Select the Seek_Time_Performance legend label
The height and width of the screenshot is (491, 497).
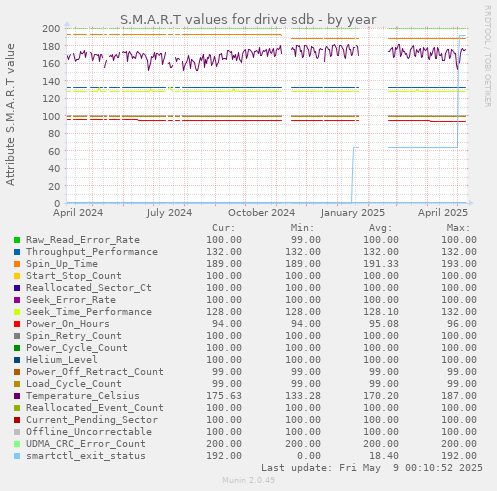[89, 312]
